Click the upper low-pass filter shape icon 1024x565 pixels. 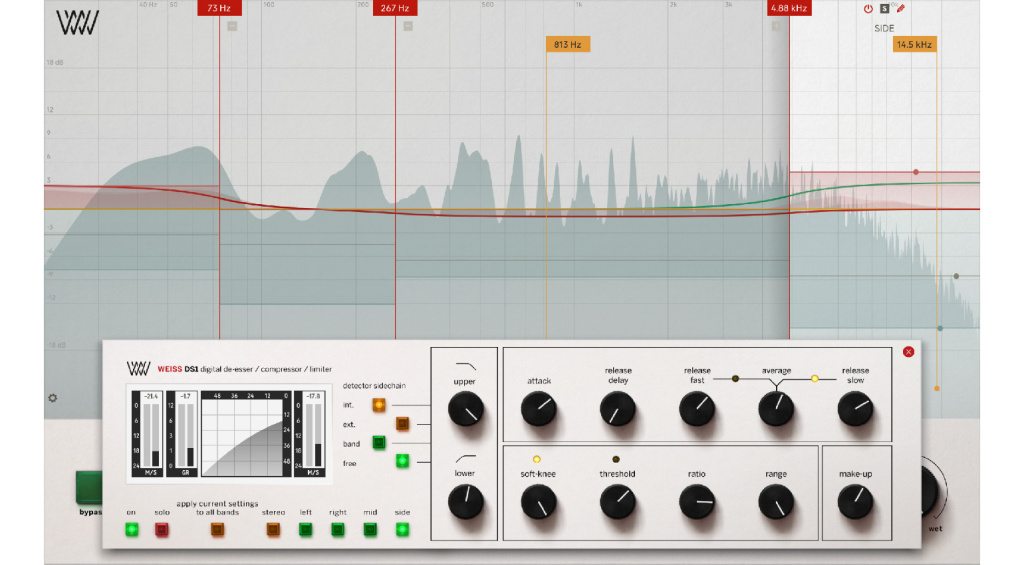click(466, 366)
